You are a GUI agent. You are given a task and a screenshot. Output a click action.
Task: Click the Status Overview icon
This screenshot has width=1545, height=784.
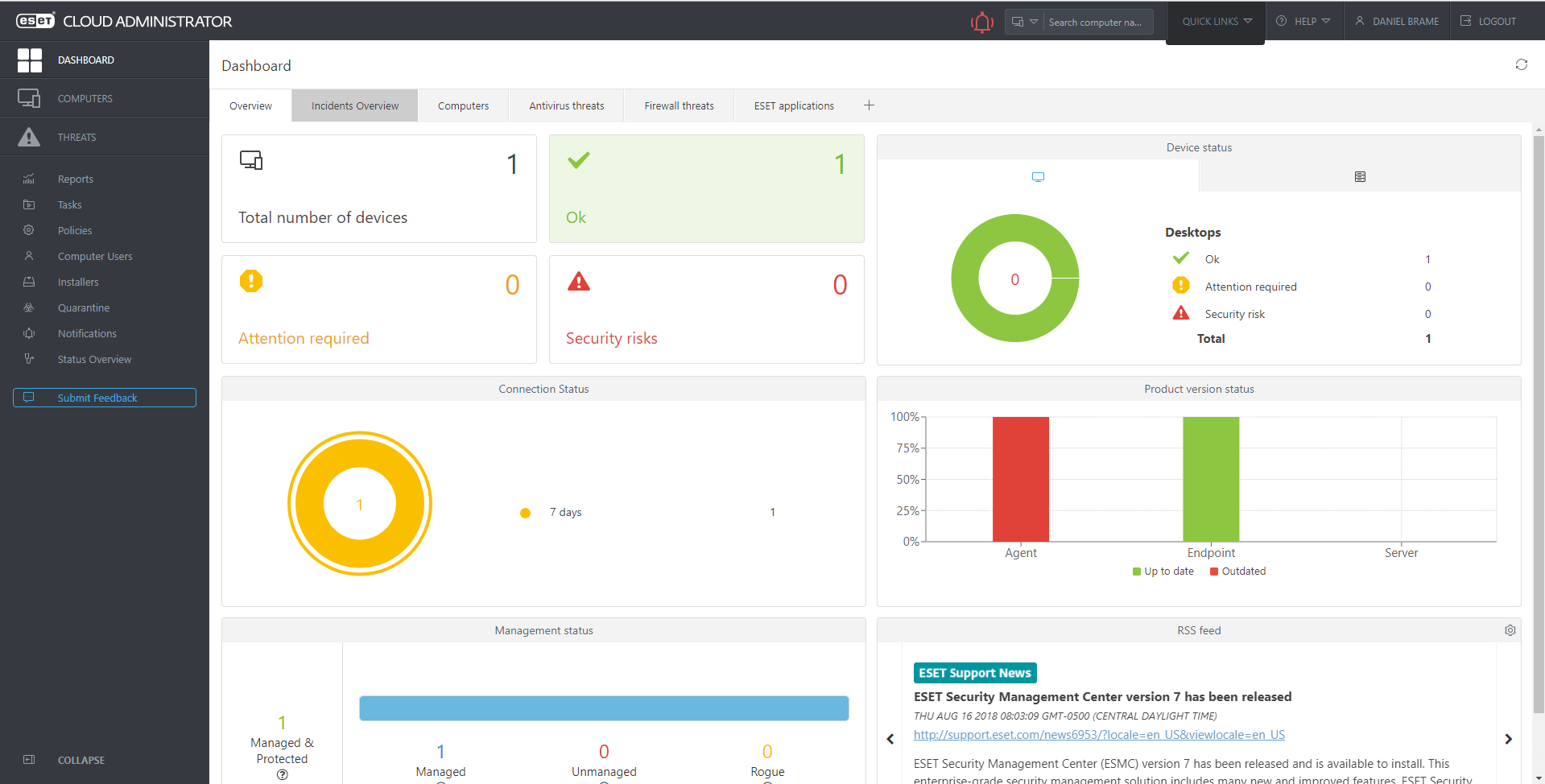(29, 359)
